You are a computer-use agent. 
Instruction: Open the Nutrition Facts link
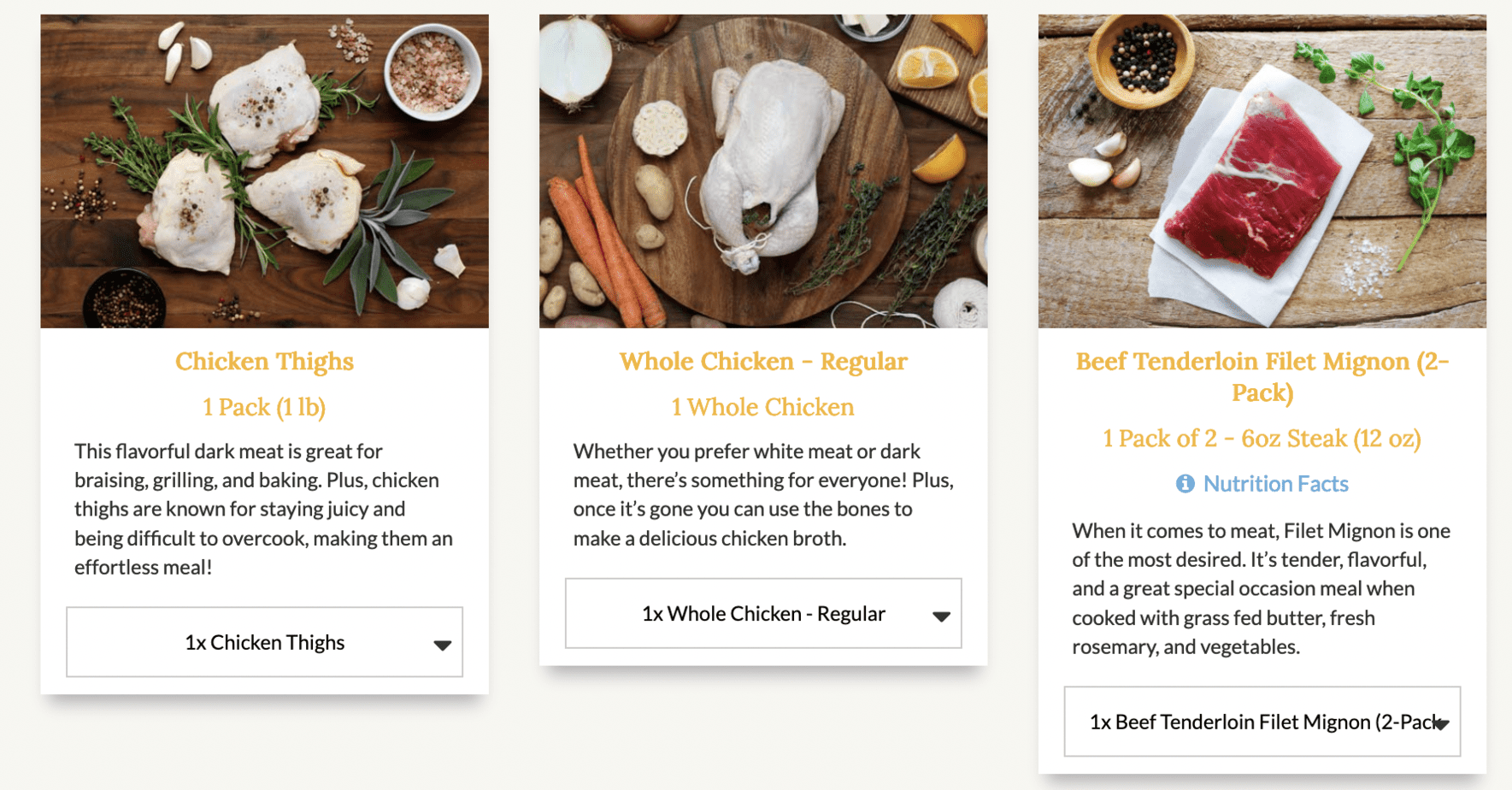(x=1275, y=484)
